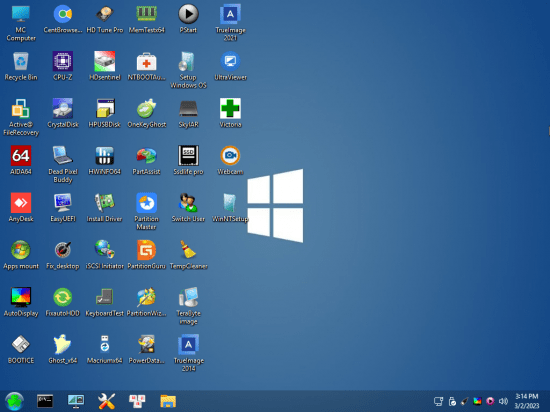Click the monitor settings taskbar icon

pos(76,401)
